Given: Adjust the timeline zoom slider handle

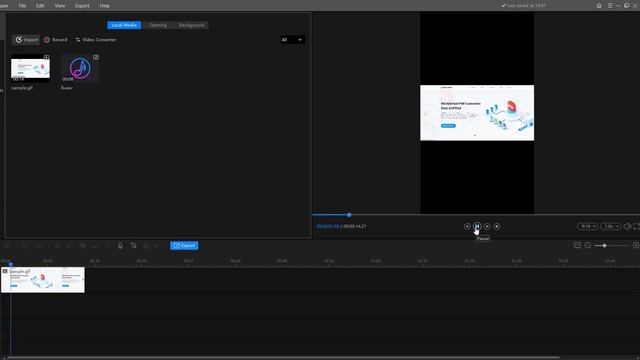Looking at the screenshot, I should click(x=604, y=246).
